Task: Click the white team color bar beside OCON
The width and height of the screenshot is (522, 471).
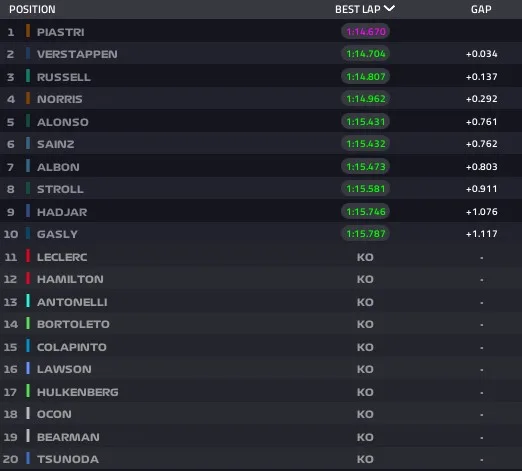Action: click(x=28, y=413)
